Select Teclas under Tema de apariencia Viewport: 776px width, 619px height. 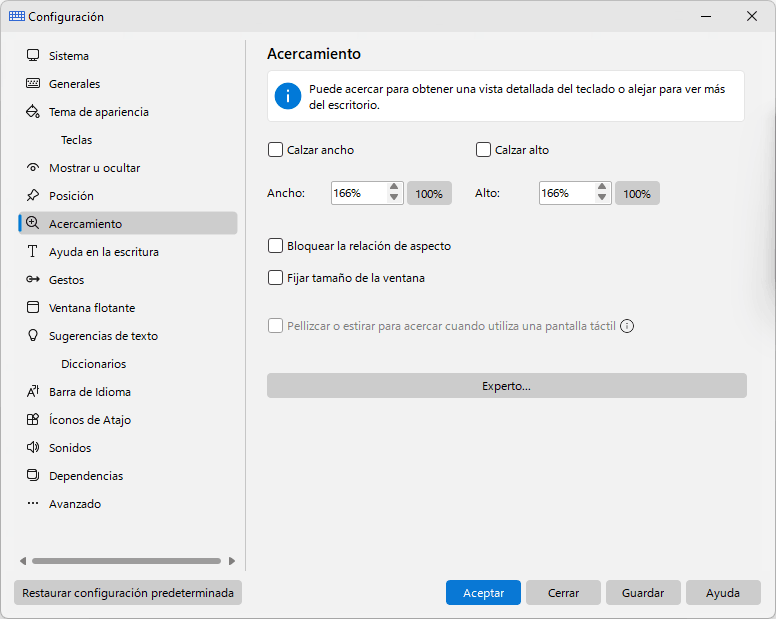77,140
